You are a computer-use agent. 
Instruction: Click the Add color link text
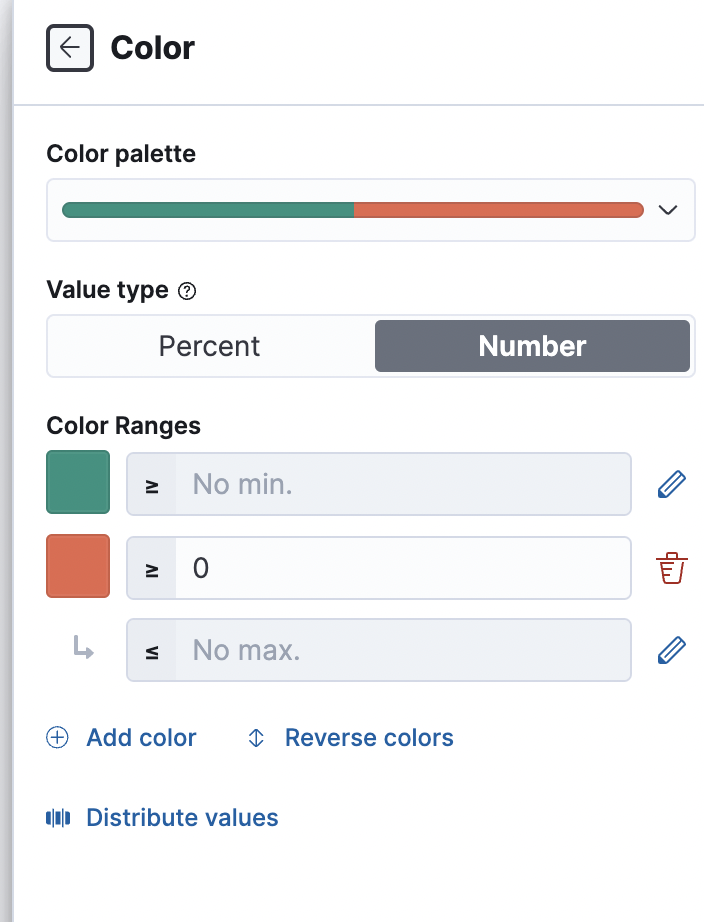coord(141,738)
